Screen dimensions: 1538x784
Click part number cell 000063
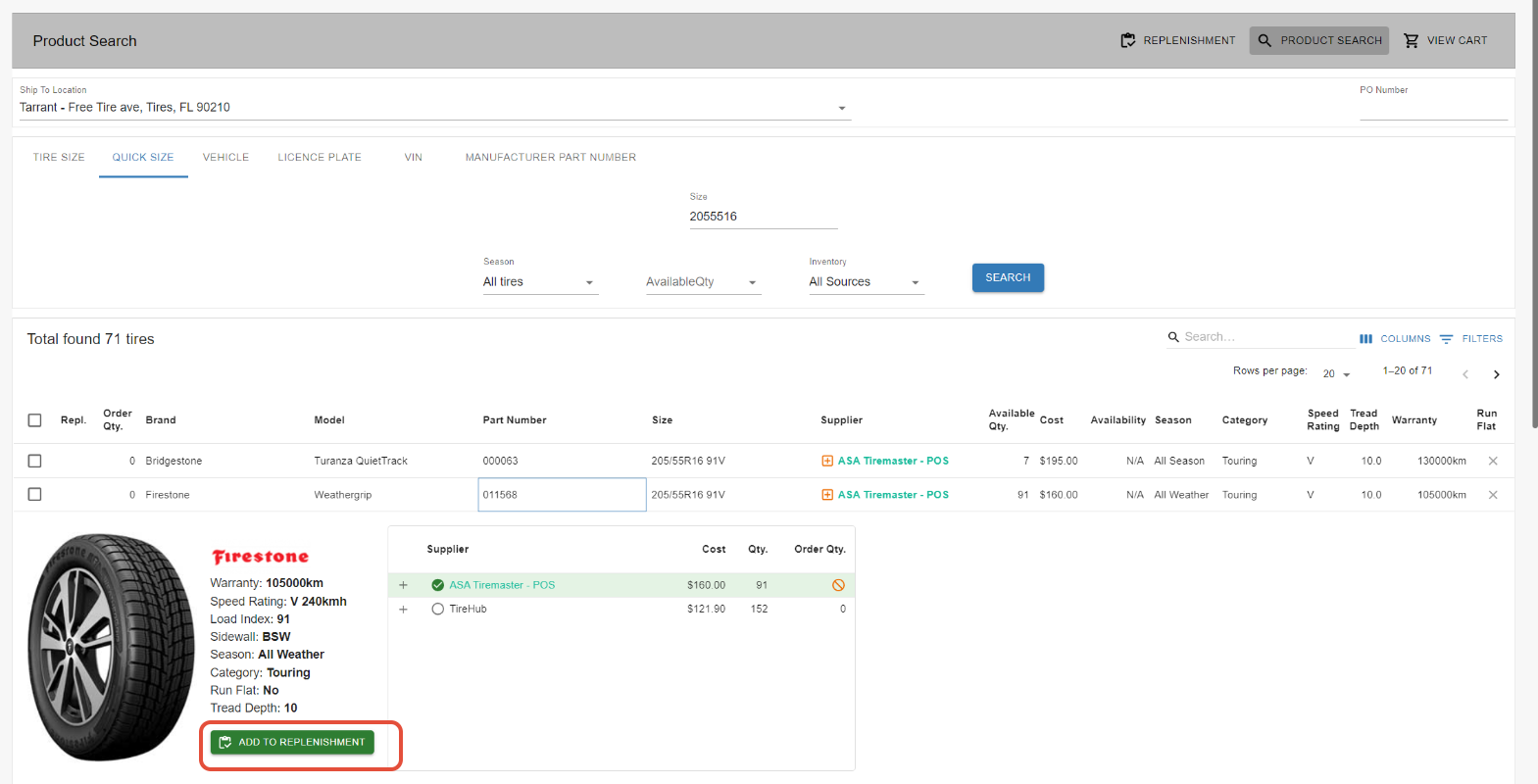[x=562, y=461]
